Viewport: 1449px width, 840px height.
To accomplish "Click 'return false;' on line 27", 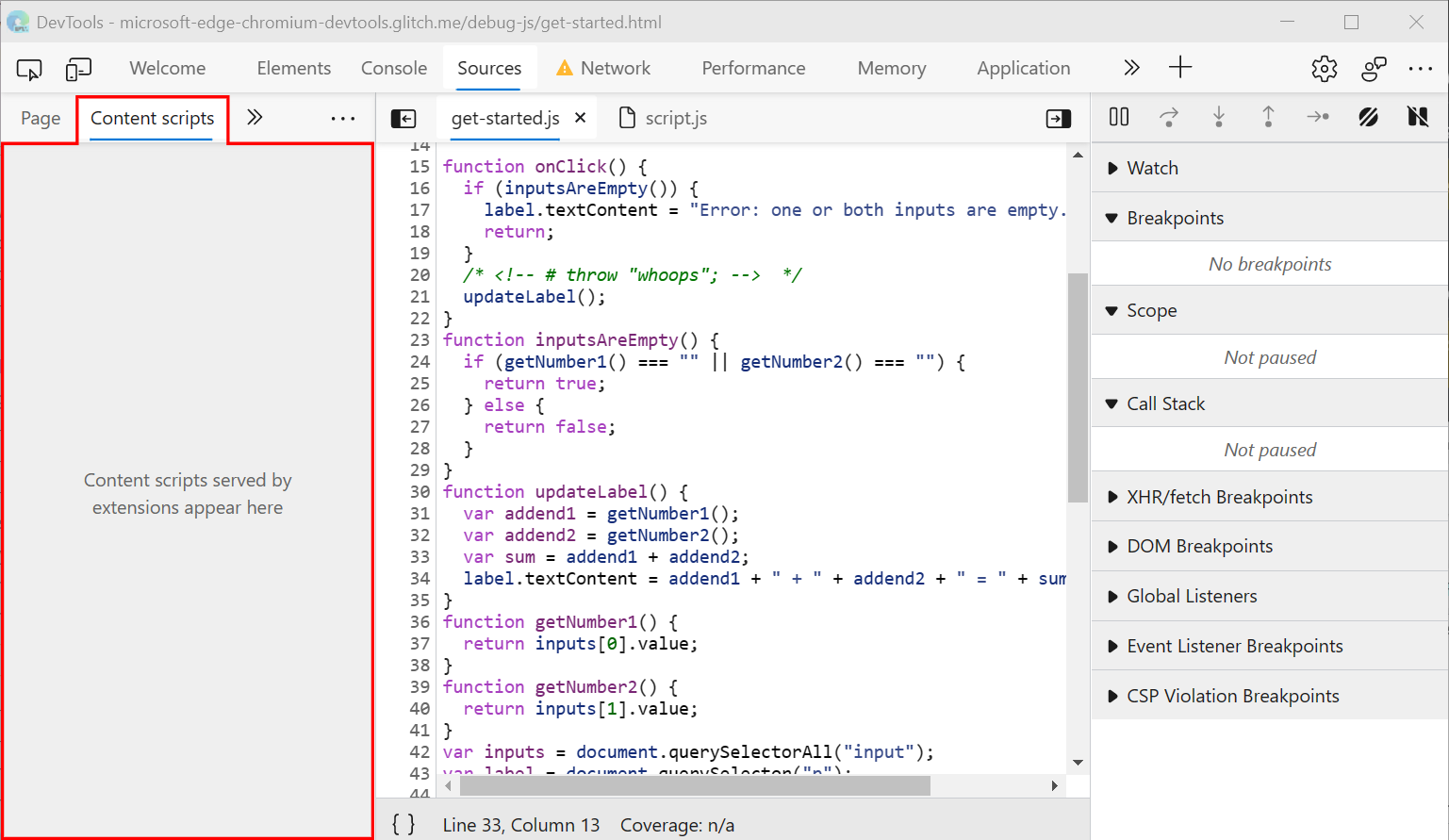I will click(x=550, y=427).
